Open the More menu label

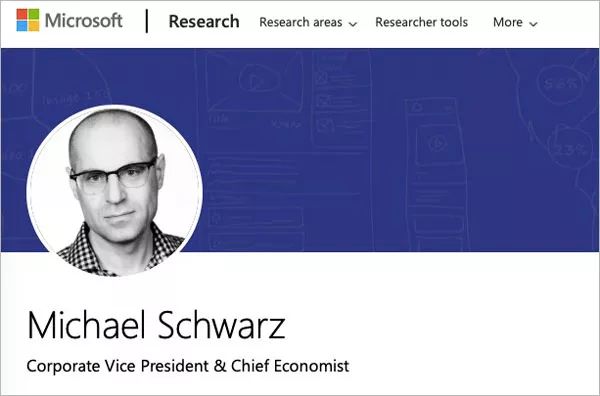coord(507,22)
